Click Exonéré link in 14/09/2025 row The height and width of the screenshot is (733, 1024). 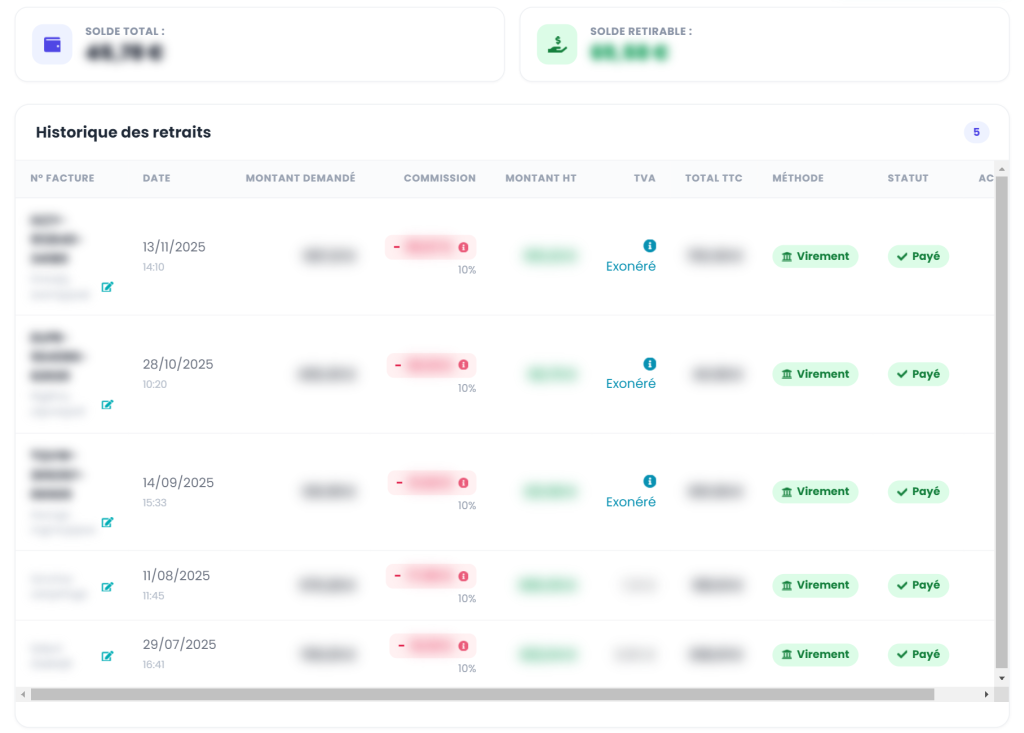pos(630,502)
